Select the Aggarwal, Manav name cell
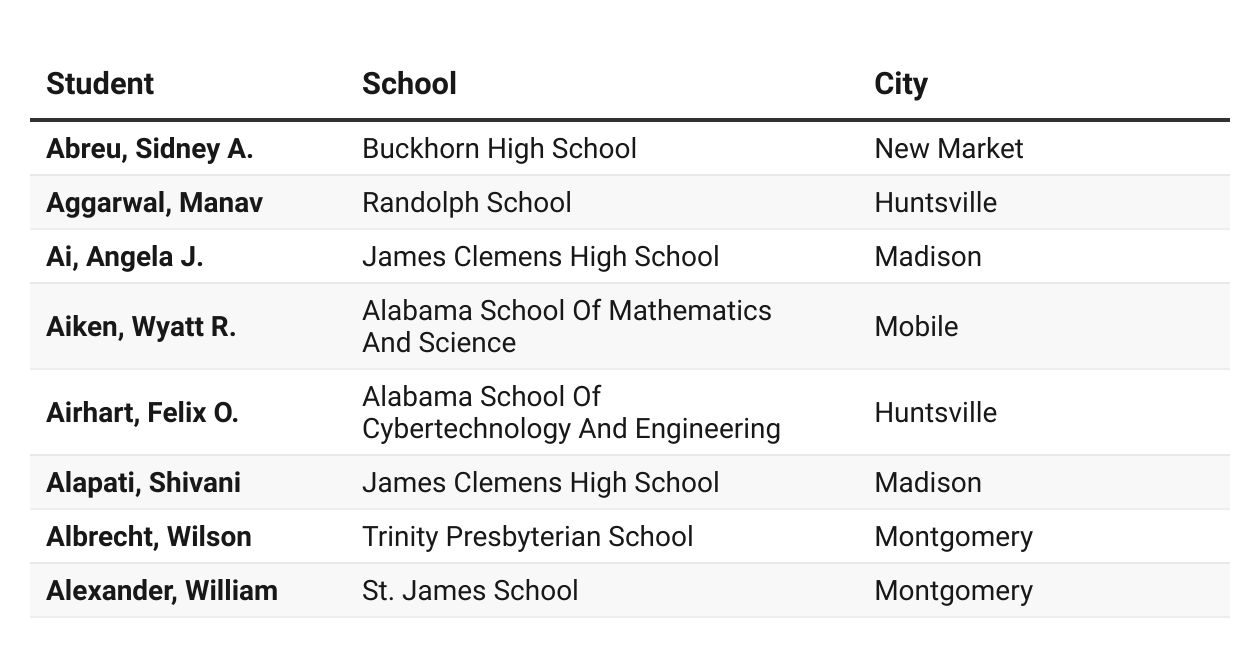The width and height of the screenshot is (1260, 660). pyautogui.click(x=154, y=203)
